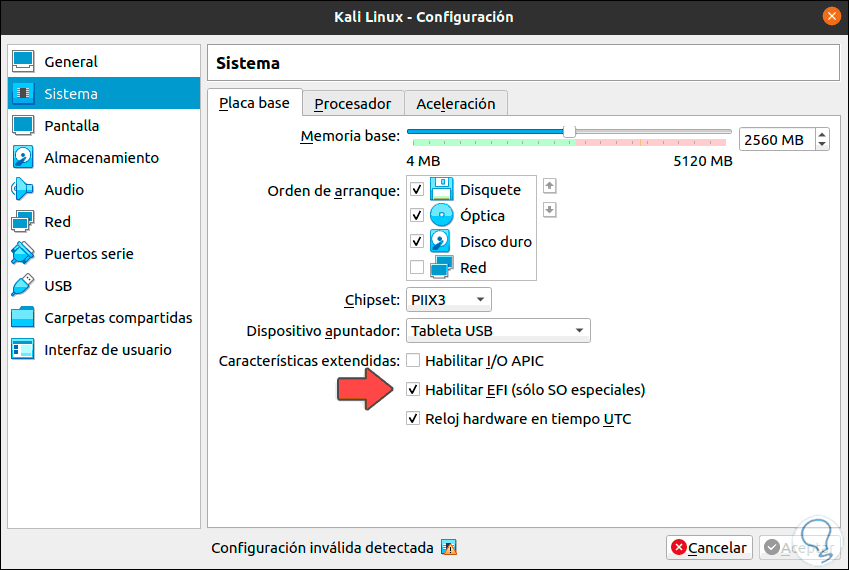Image resolution: width=849 pixels, height=570 pixels.
Task: Toggle Óptica boot checkbox
Action: [417, 215]
